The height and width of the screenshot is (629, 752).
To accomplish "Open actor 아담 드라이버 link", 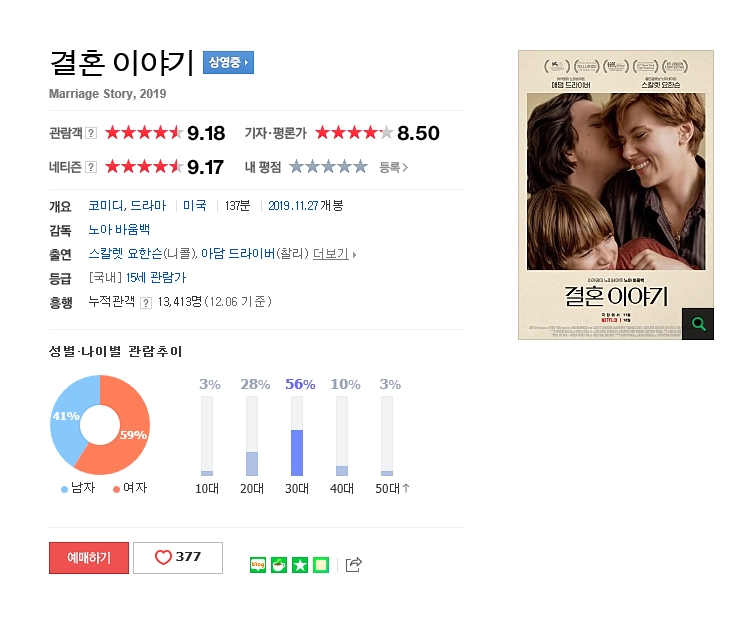I will 238,254.
